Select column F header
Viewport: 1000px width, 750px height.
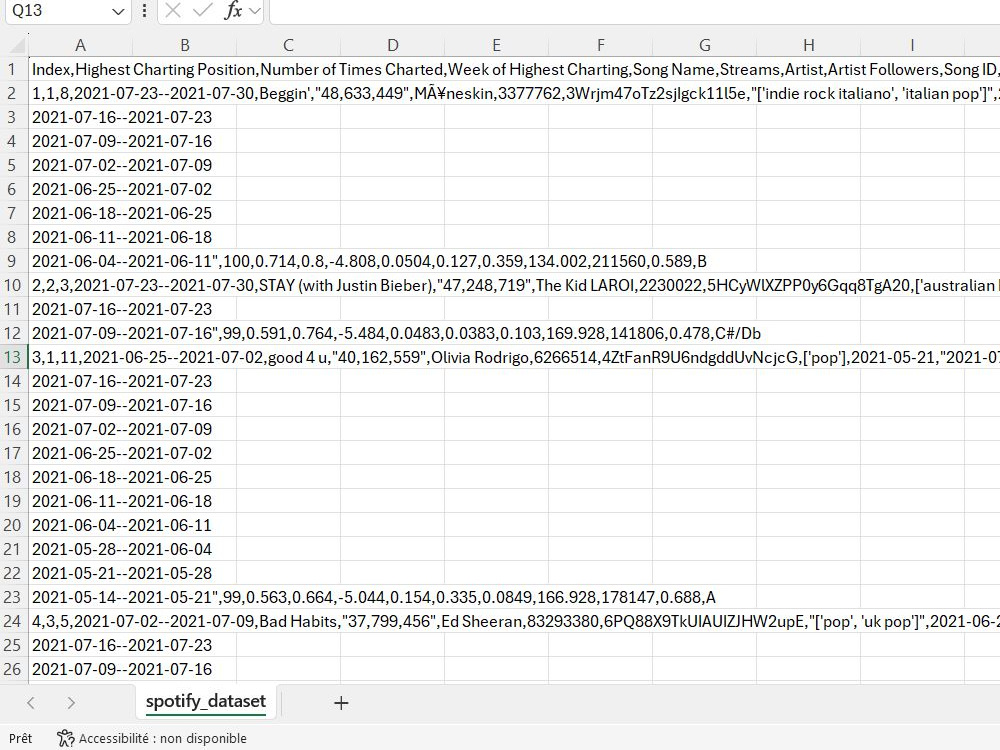coord(600,45)
